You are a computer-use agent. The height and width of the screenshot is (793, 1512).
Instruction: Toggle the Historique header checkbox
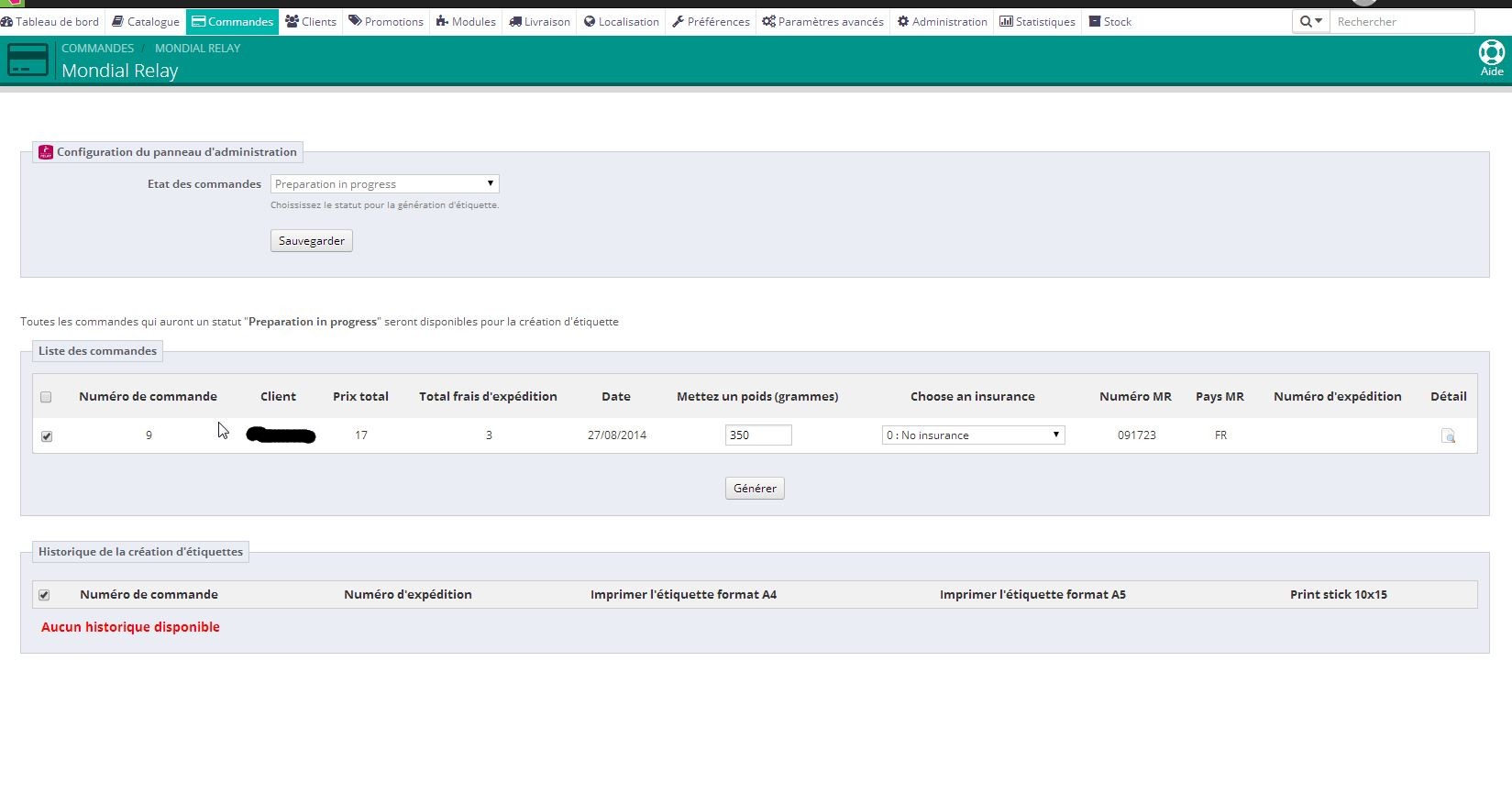click(44, 595)
